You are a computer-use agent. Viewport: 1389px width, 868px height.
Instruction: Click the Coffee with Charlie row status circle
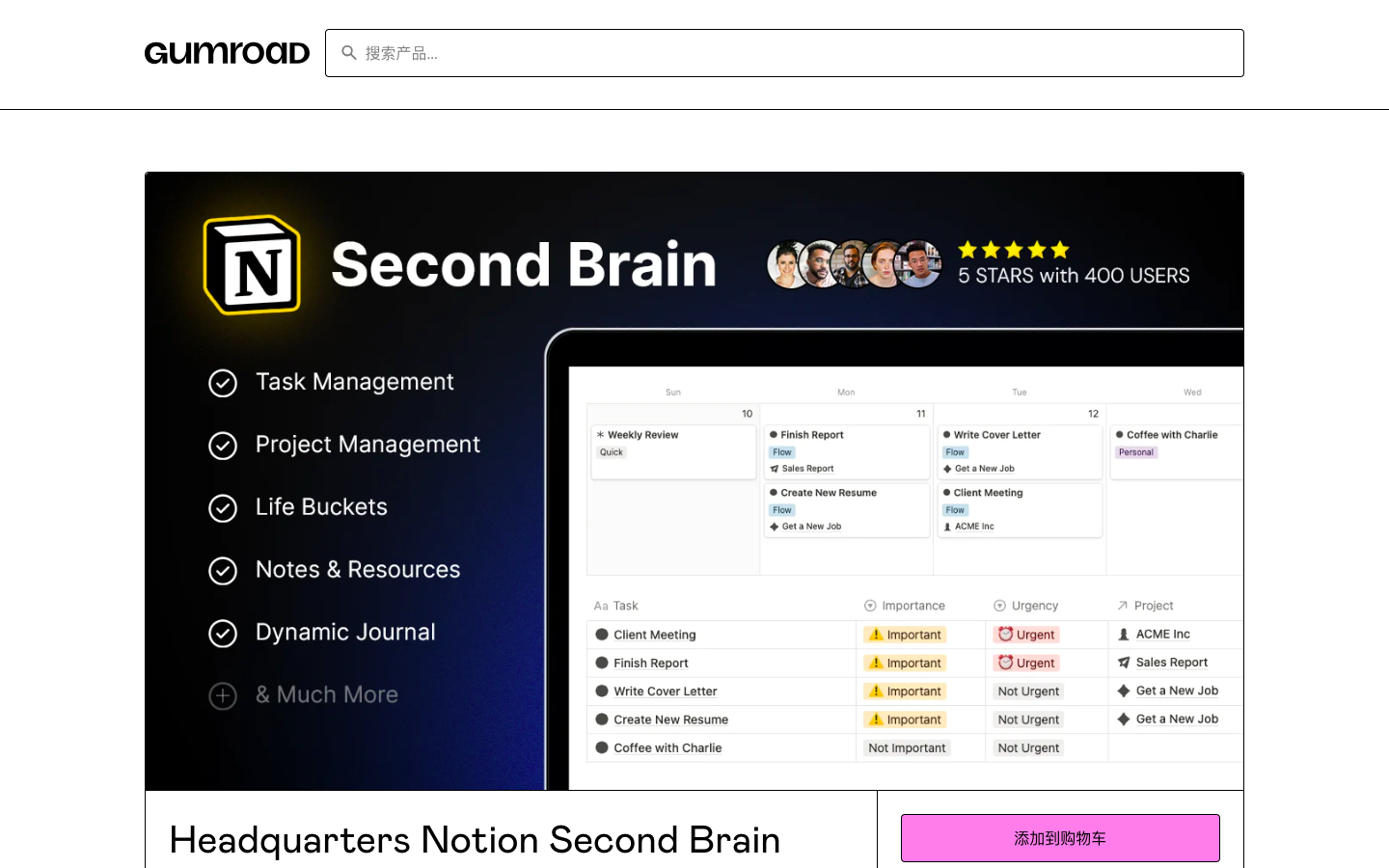(x=602, y=747)
